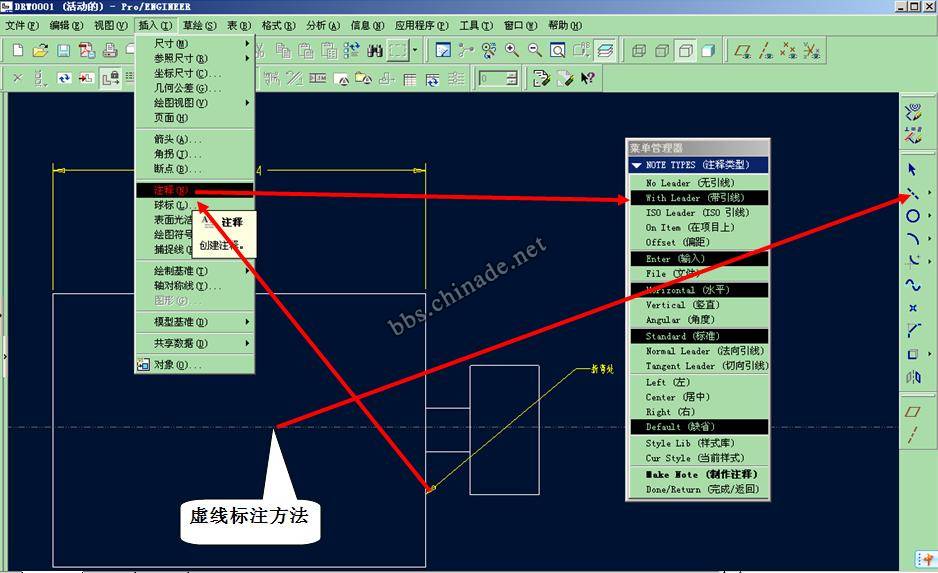Click the repaint screen icon
Viewport: 938px width, 573px height.
click(443, 50)
